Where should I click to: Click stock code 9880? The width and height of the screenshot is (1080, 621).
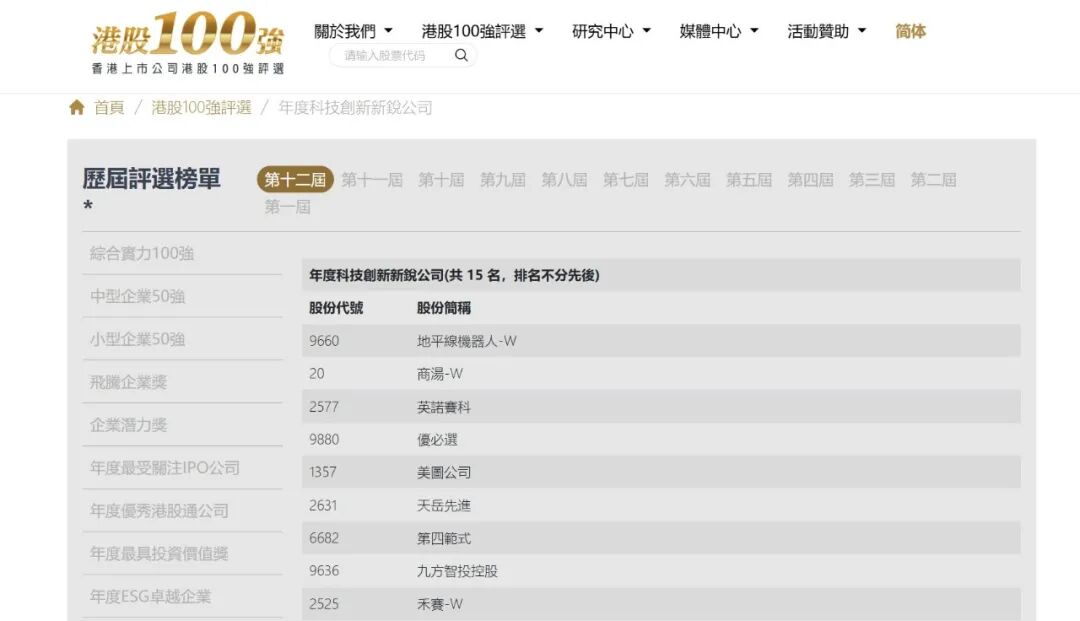point(324,439)
